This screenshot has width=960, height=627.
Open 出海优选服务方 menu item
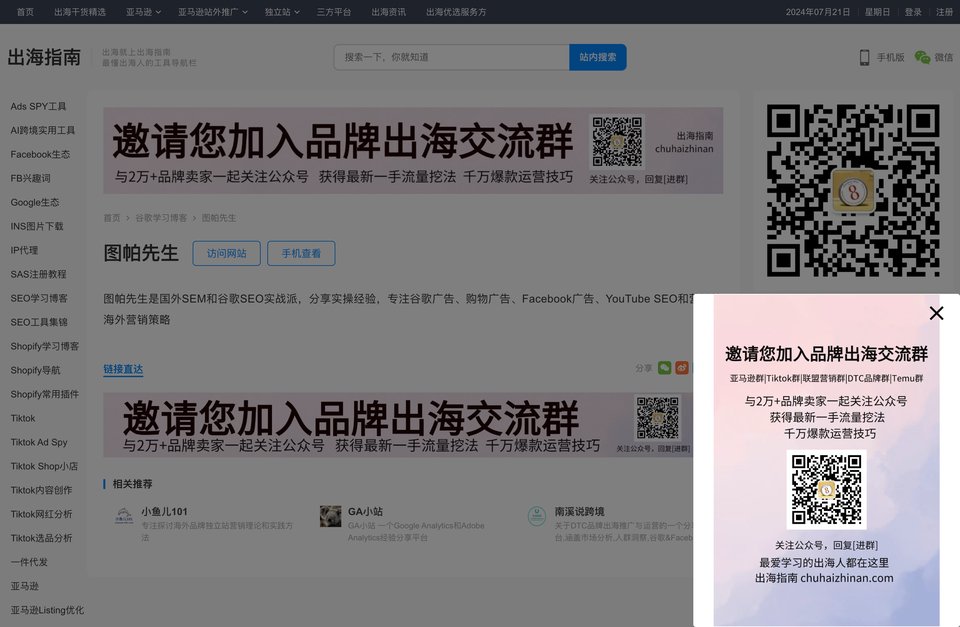coord(456,12)
